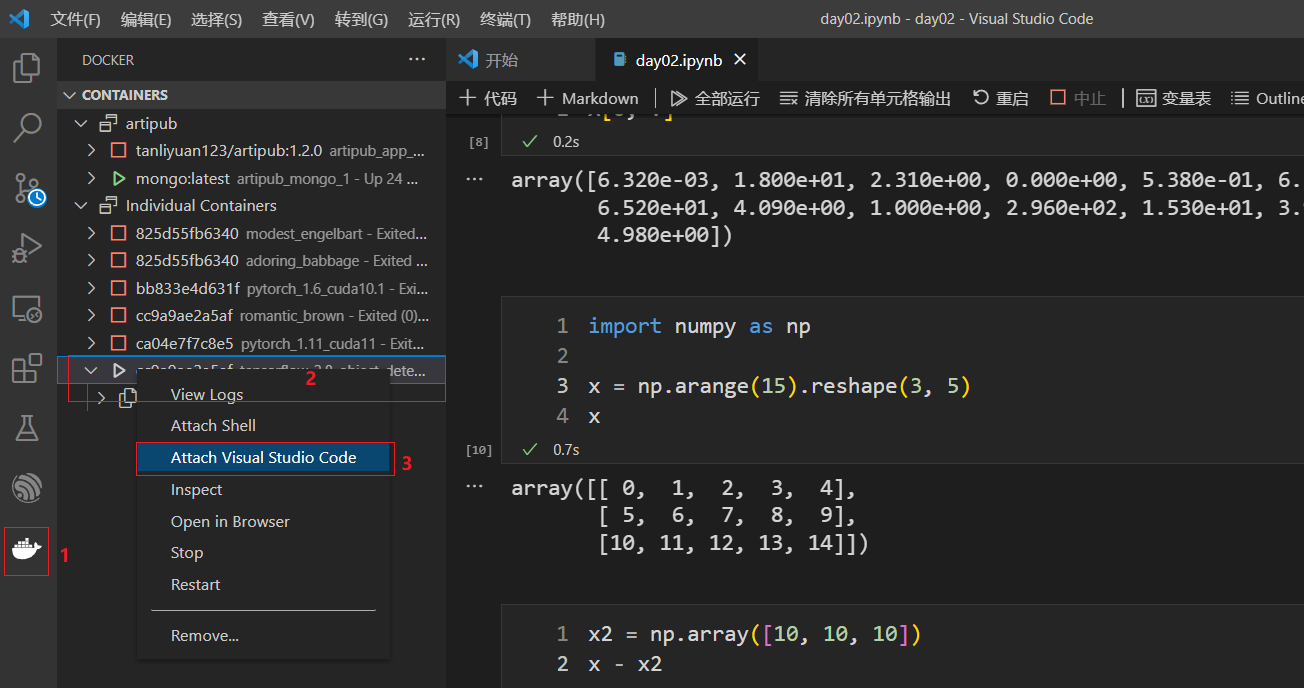The image size is (1304, 688).
Task: Open the Run and Debug view
Action: click(26, 248)
